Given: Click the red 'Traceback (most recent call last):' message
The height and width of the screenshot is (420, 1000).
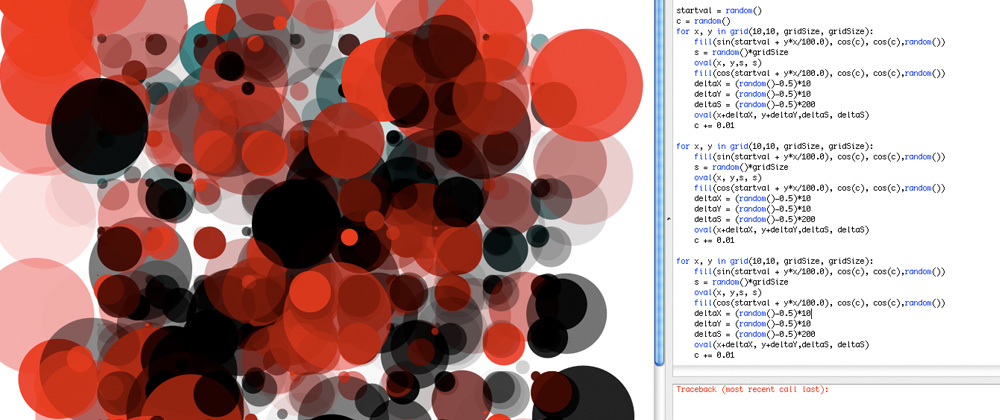Looking at the screenshot, I should pos(752,389).
